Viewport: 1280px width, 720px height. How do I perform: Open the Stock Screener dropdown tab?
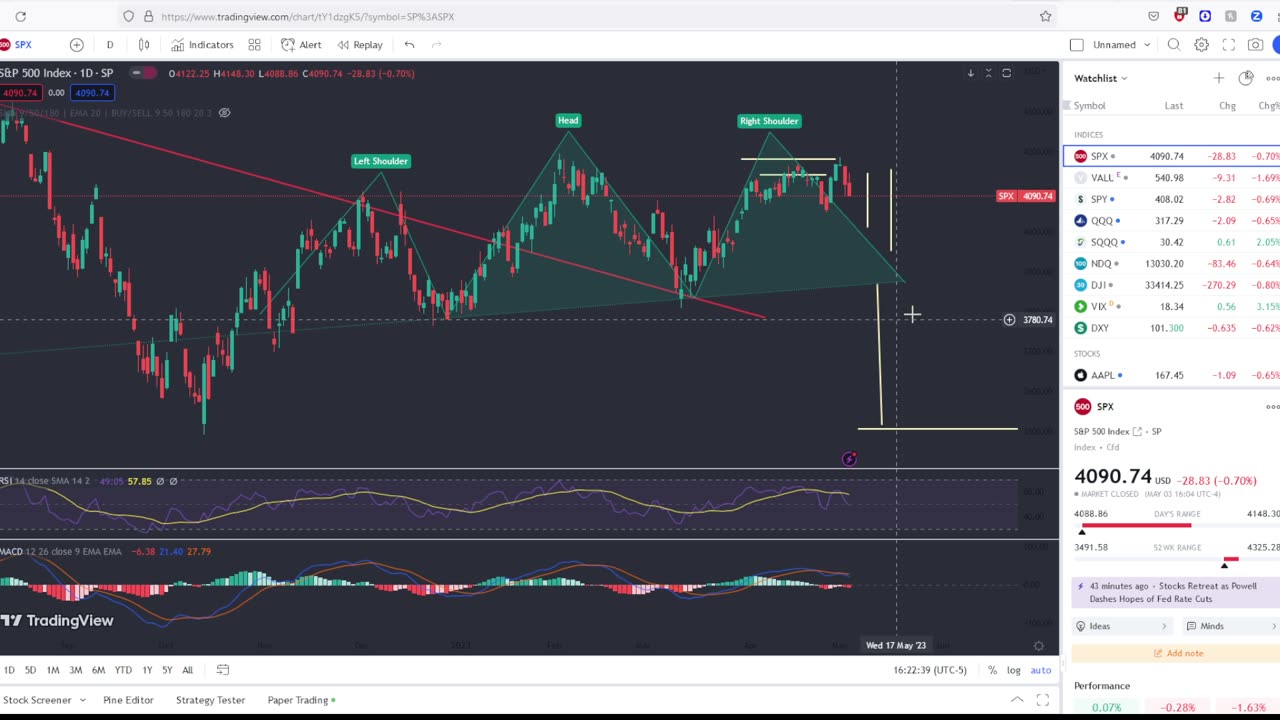[x=44, y=700]
